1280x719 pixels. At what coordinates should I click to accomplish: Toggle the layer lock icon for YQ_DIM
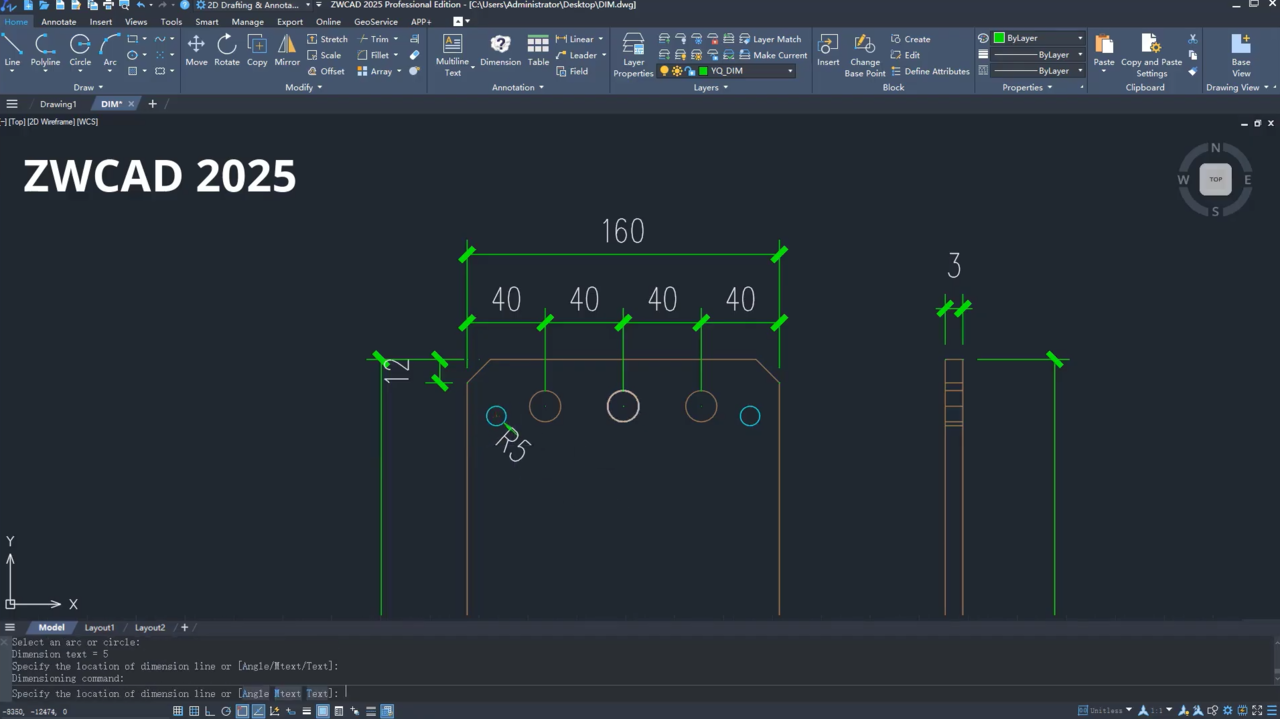(690, 71)
